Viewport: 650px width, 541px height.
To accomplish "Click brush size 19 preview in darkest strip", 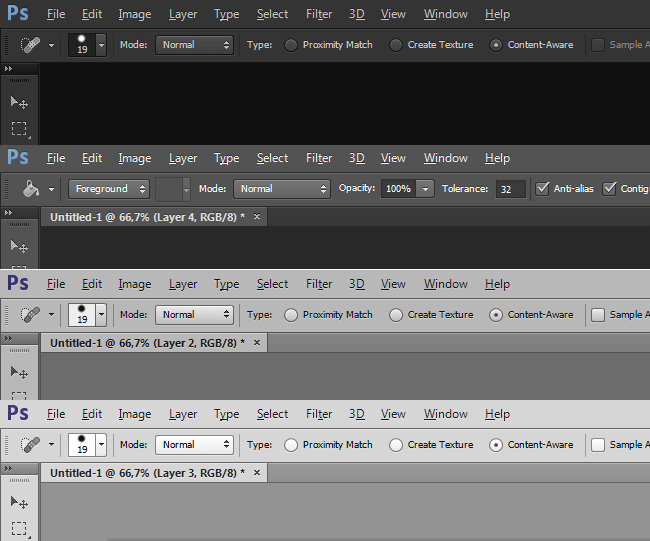I will (82, 45).
